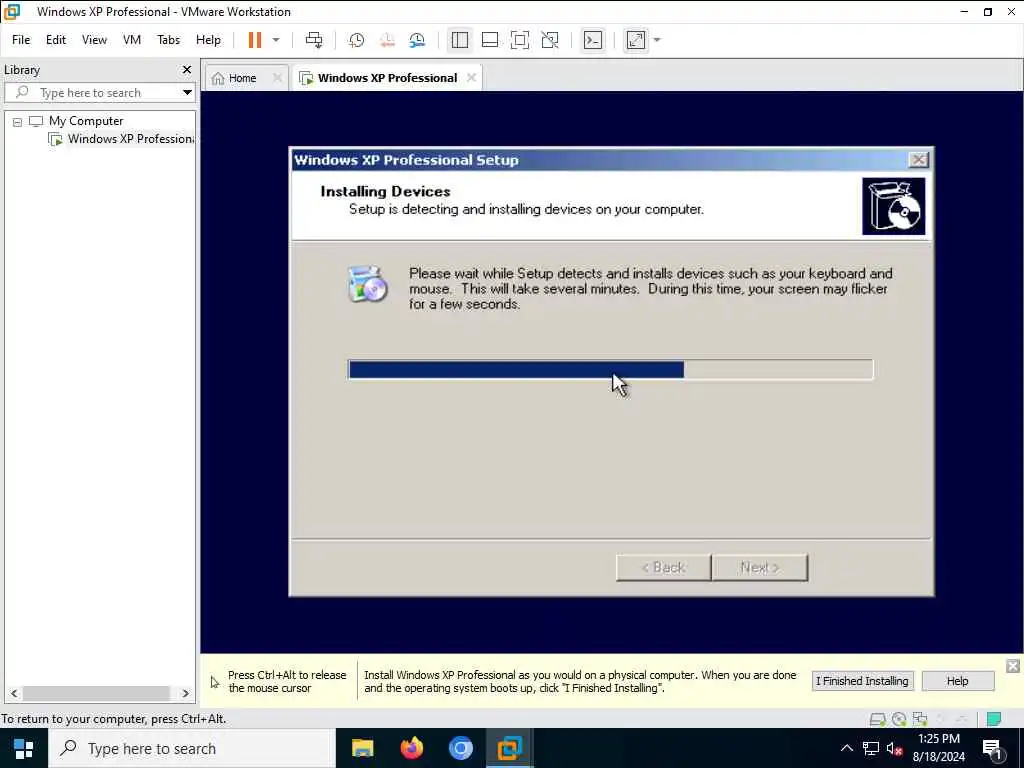Open the Edit menu
The width and height of the screenshot is (1024, 768).
point(56,40)
